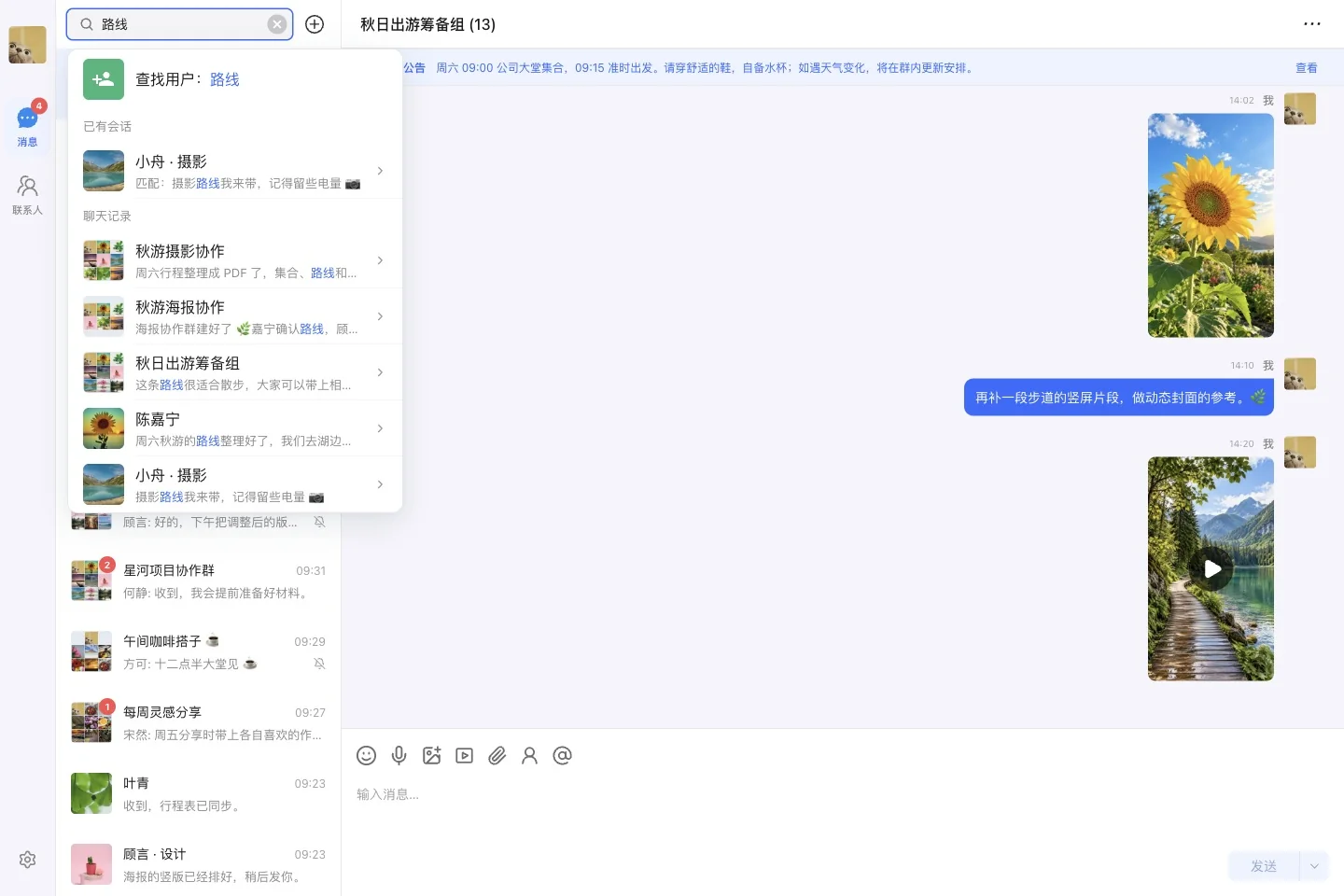Open settings via the gear icon
Image resolution: width=1344 pixels, height=896 pixels.
click(x=27, y=860)
